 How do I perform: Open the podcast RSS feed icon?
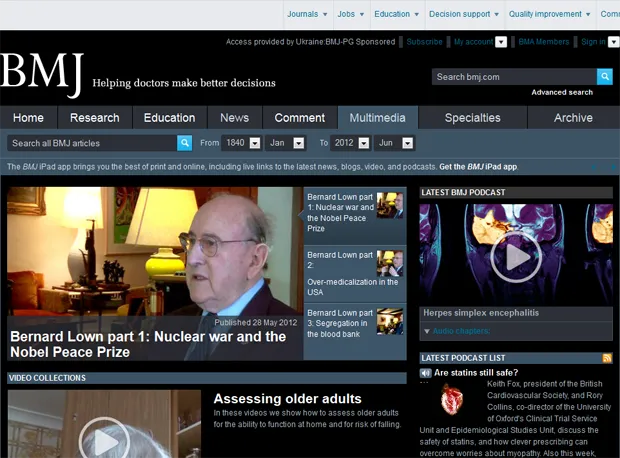[x=607, y=358]
